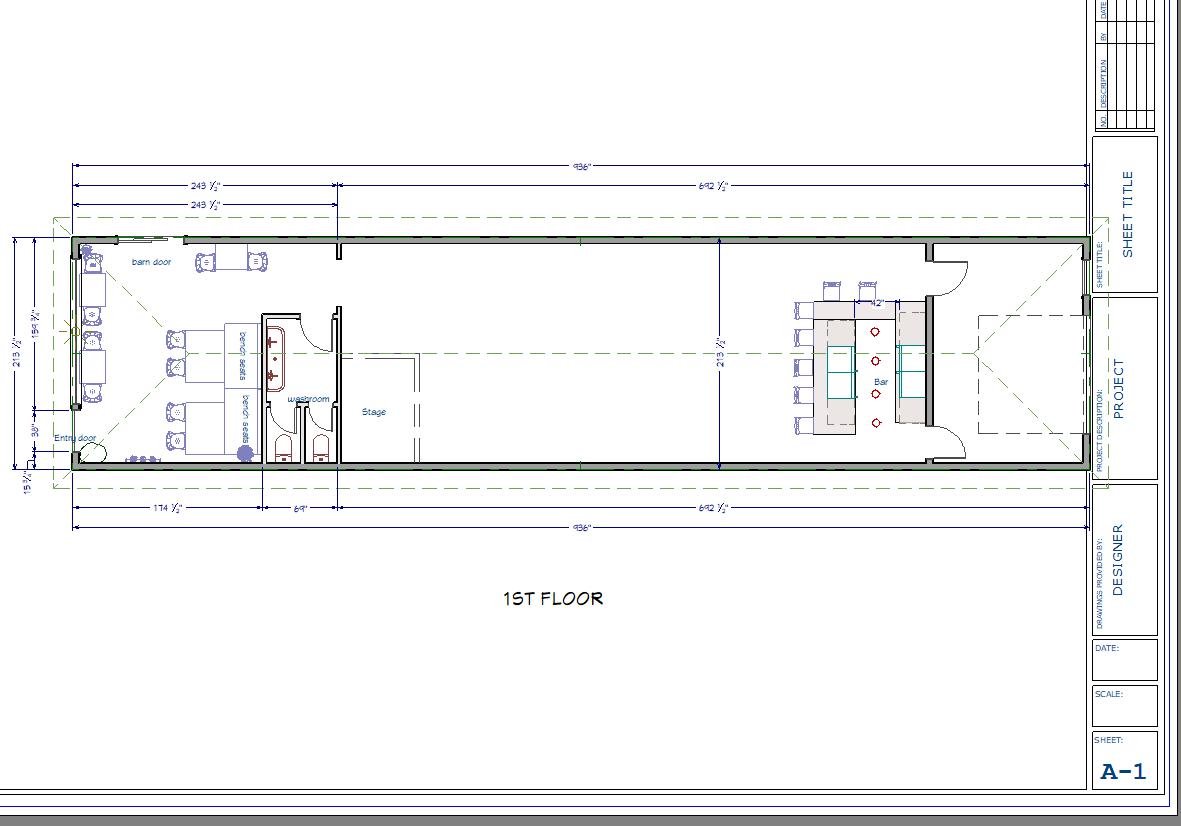Click the armchair in the top-left corner
Image resolution: width=1181 pixels, height=826 pixels.
[x=93, y=262]
